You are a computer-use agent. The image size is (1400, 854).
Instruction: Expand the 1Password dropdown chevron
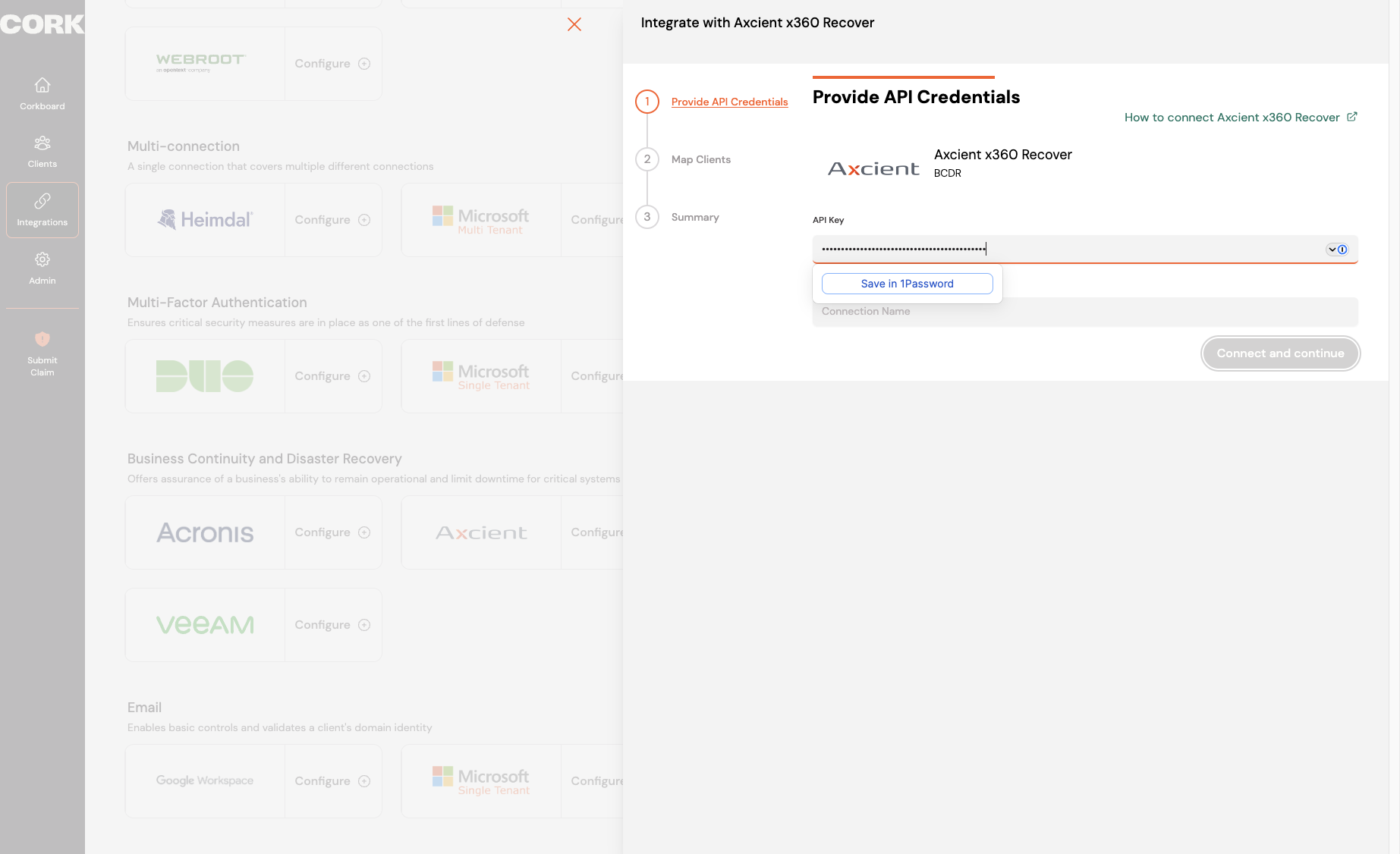[1332, 250]
